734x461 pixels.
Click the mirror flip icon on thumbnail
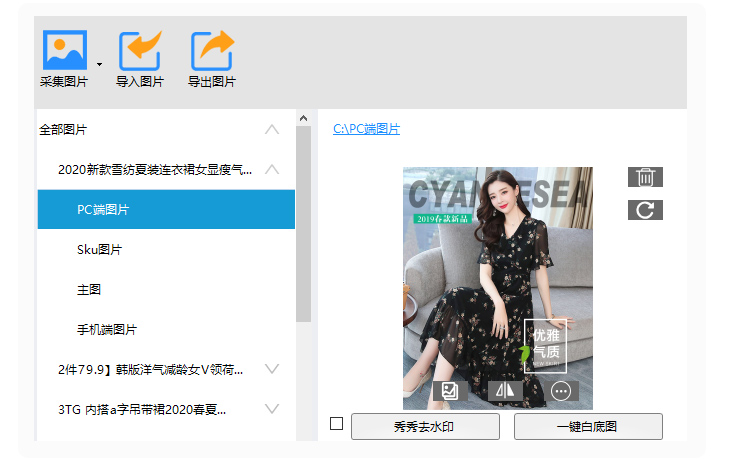(x=505, y=391)
